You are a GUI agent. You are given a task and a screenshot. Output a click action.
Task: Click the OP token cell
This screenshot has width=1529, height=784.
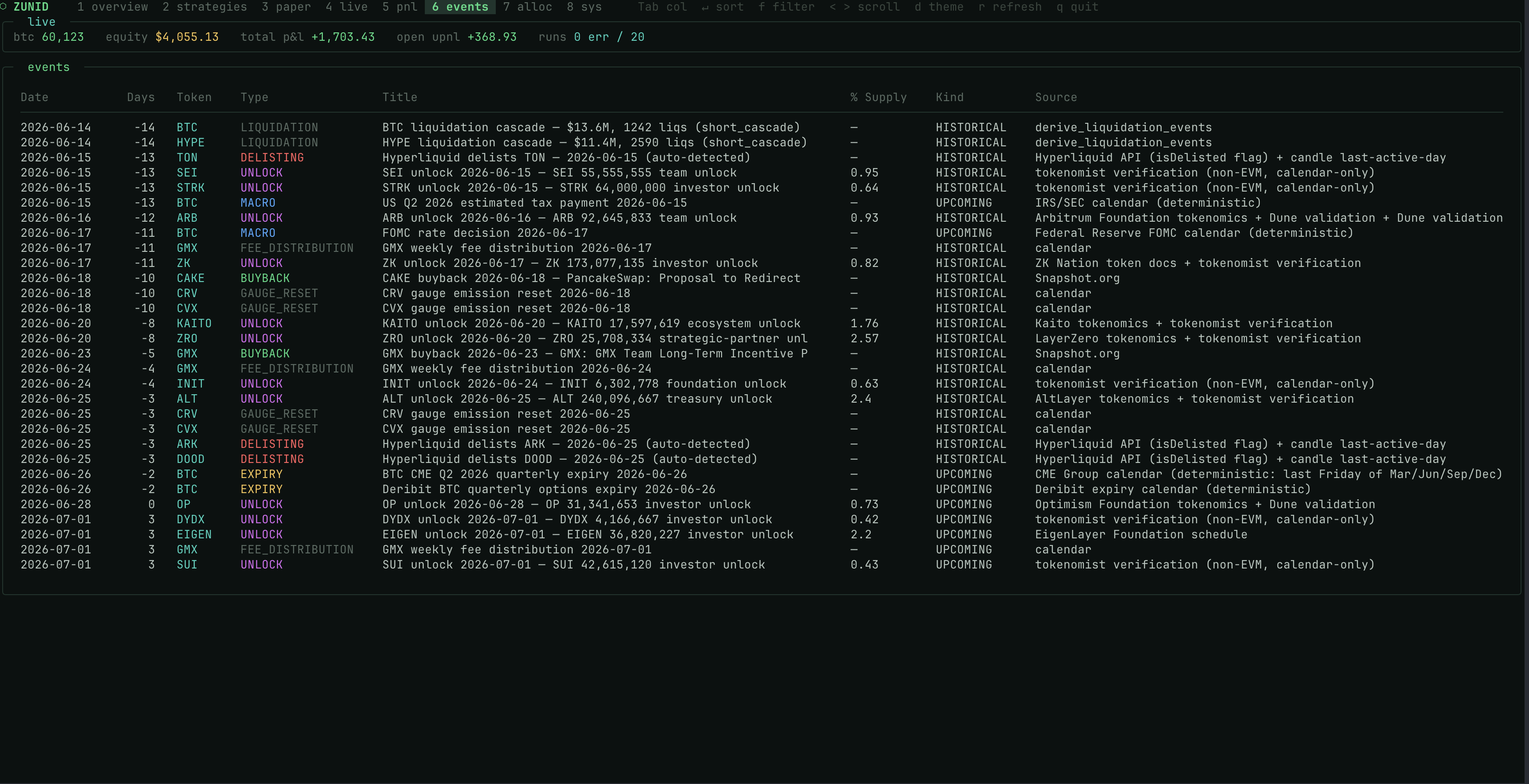tap(184, 505)
